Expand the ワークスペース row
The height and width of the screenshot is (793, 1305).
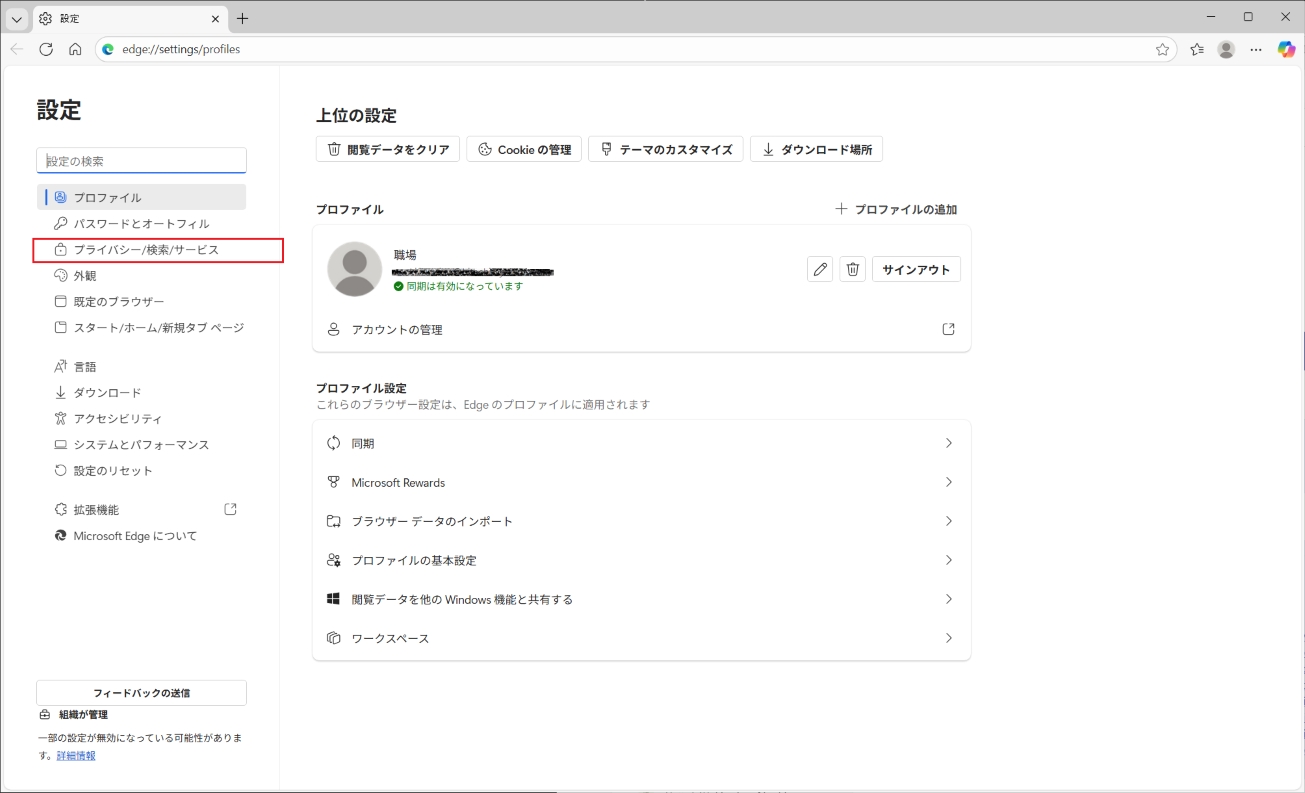(641, 638)
